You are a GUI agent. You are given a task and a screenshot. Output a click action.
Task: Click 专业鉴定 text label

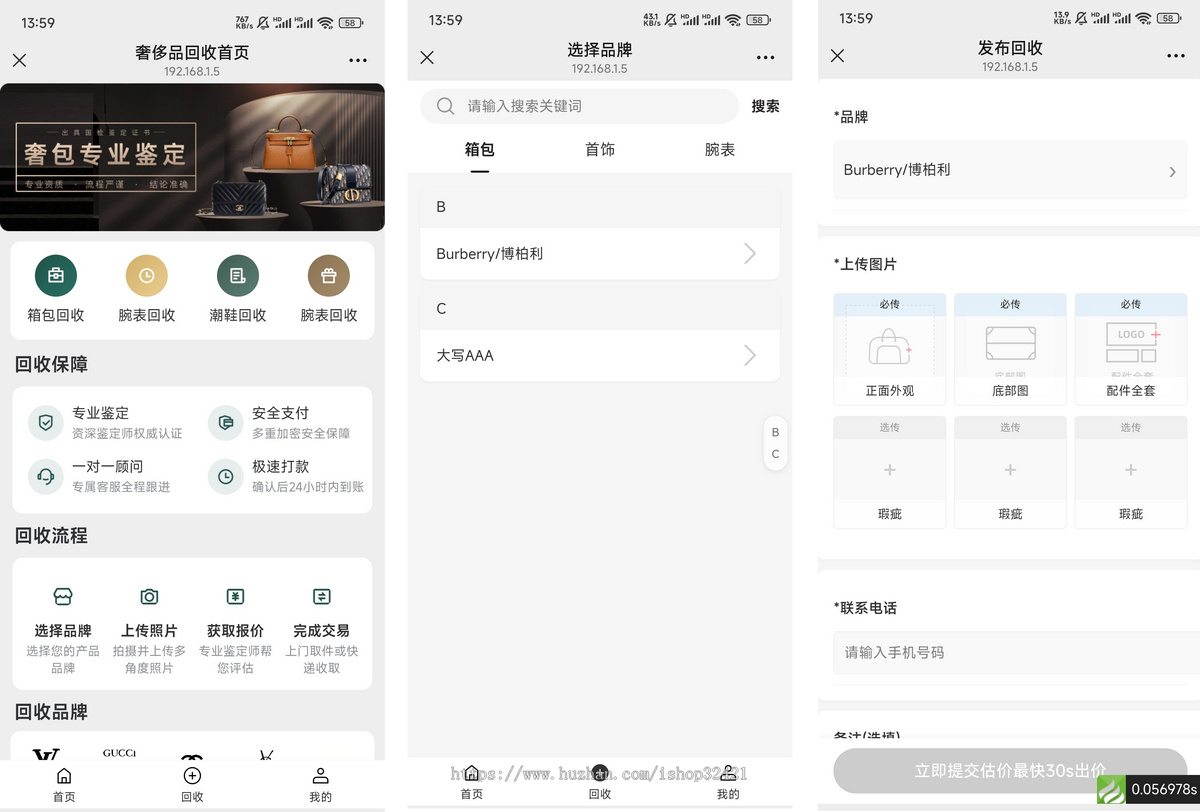[100, 413]
